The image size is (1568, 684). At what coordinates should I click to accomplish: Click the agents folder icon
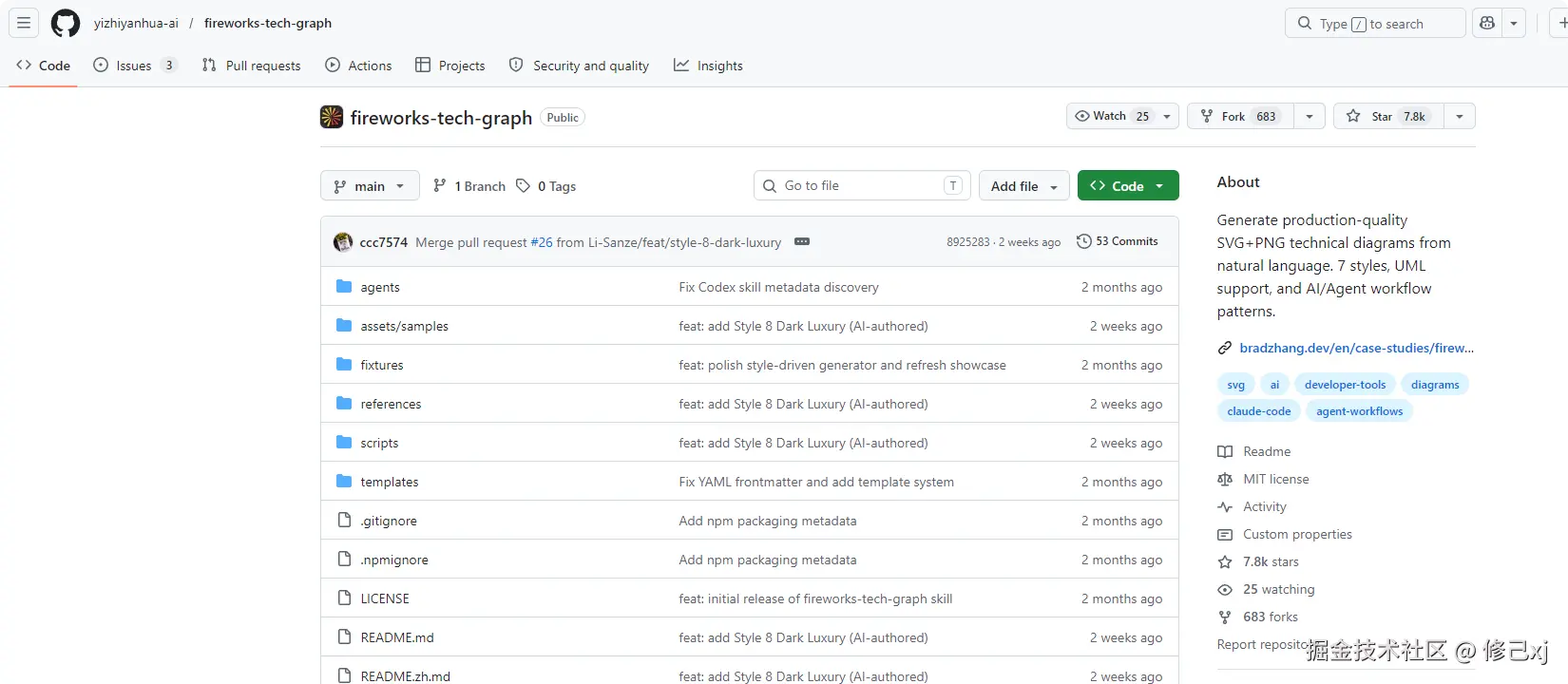coord(344,287)
